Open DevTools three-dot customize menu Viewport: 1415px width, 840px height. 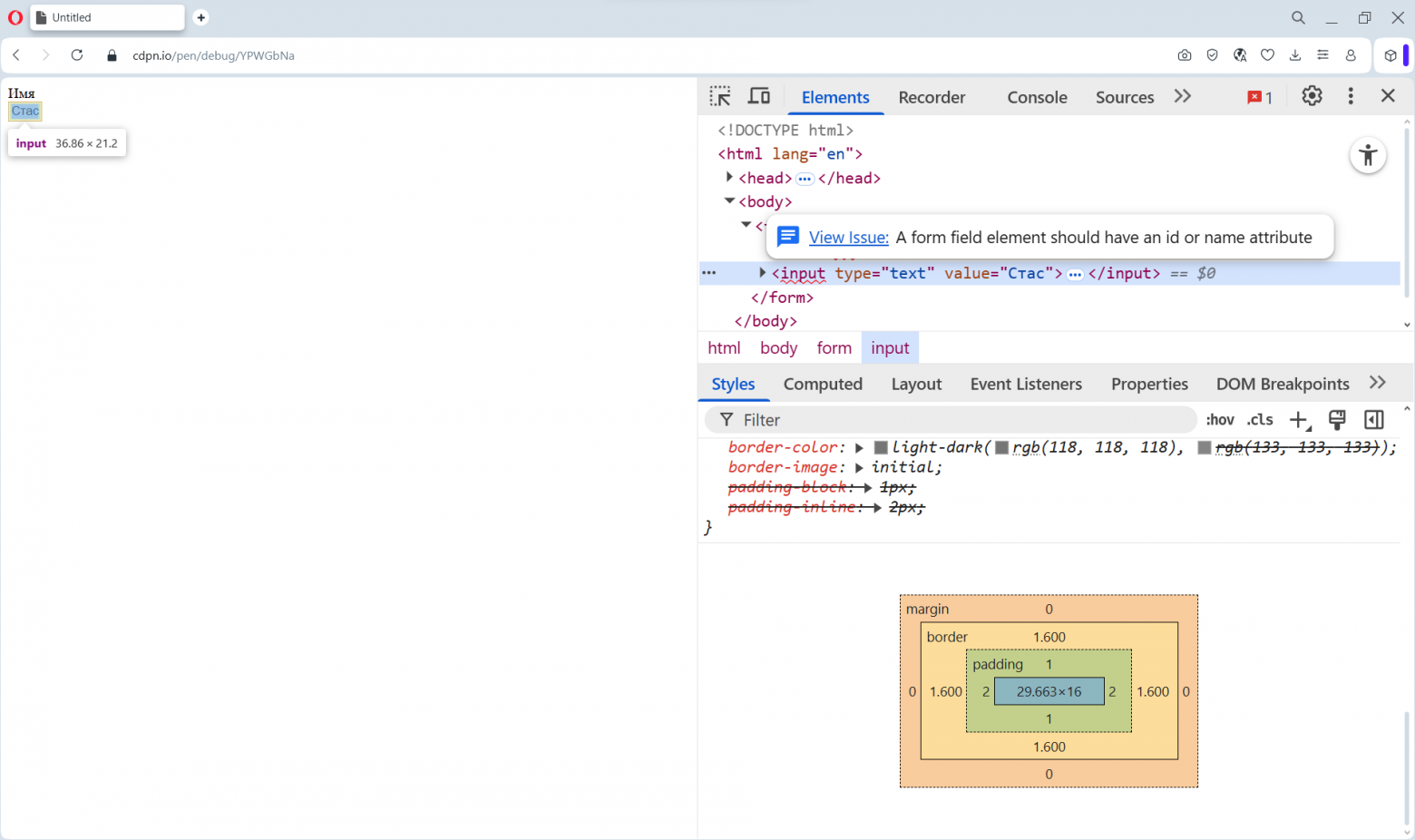point(1351,96)
